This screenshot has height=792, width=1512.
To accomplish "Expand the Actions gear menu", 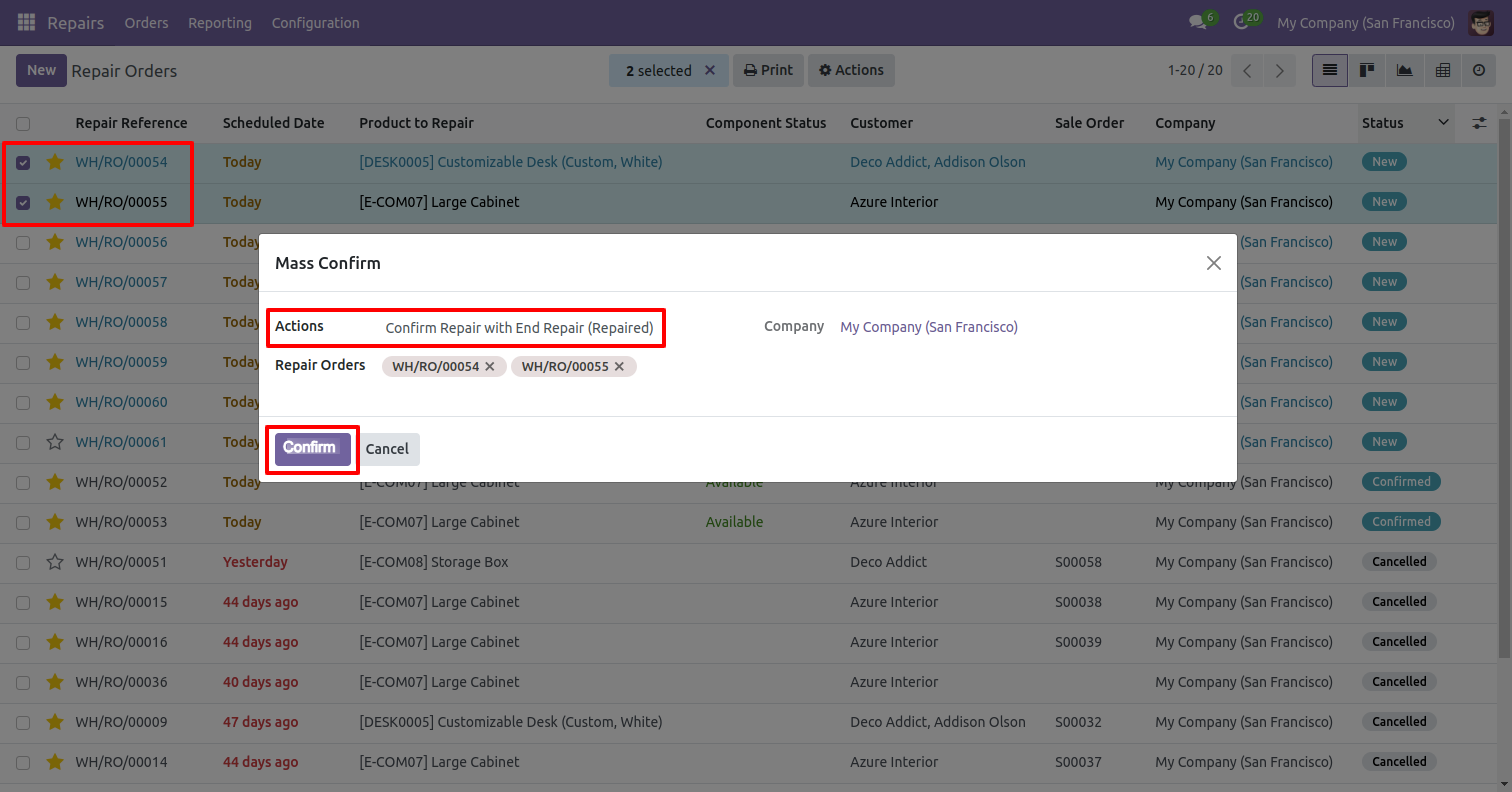I will [x=851, y=70].
